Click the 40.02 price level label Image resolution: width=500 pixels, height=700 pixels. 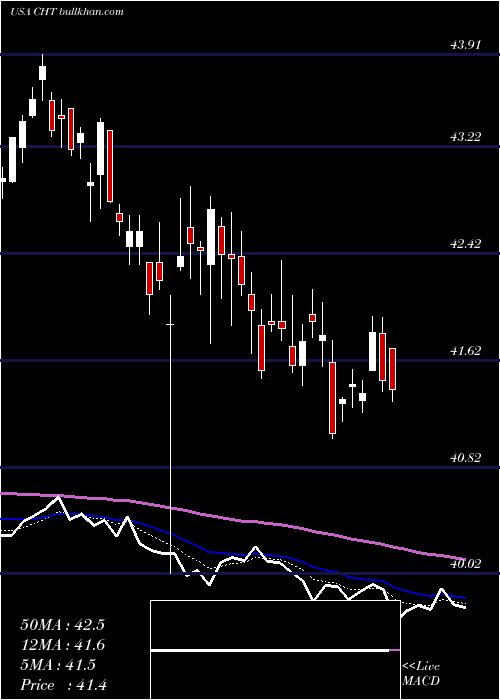pyautogui.click(x=466, y=564)
